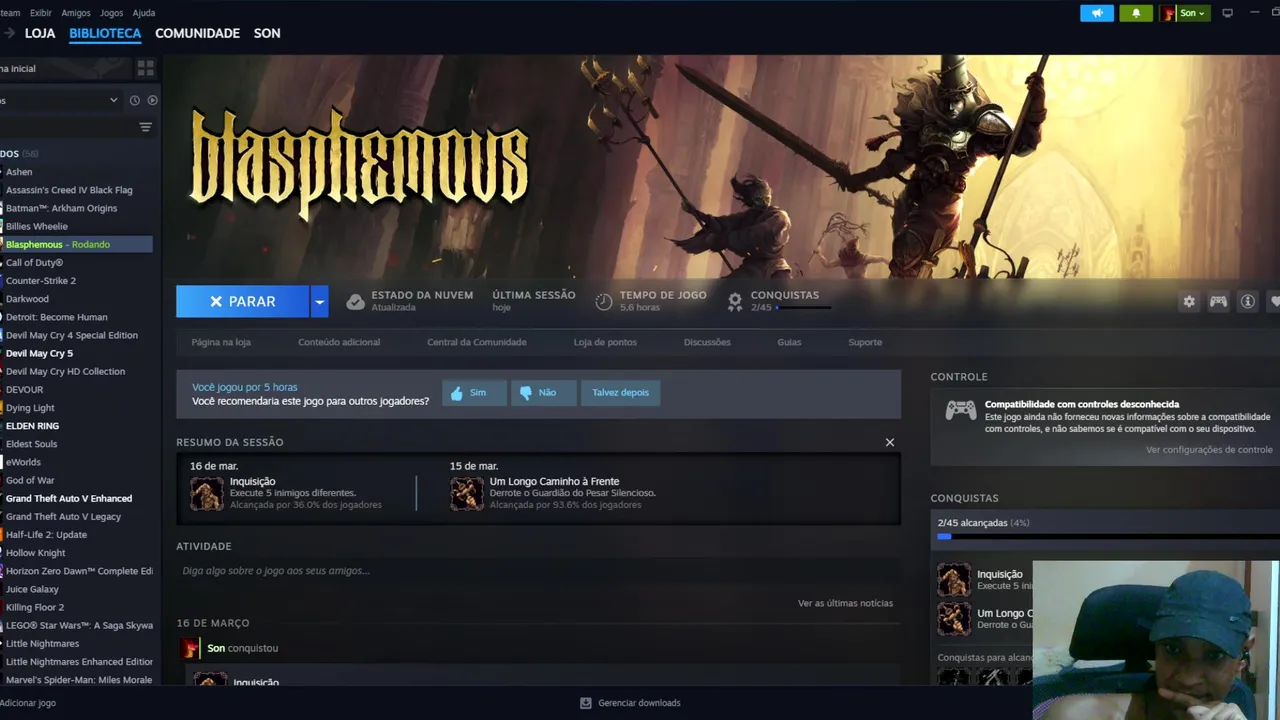
Task: Open Loja de pontos link
Action: coord(605,342)
